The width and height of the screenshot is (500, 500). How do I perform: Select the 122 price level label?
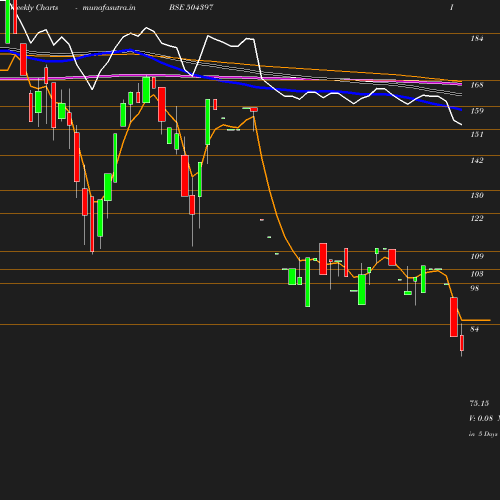tap(477, 218)
